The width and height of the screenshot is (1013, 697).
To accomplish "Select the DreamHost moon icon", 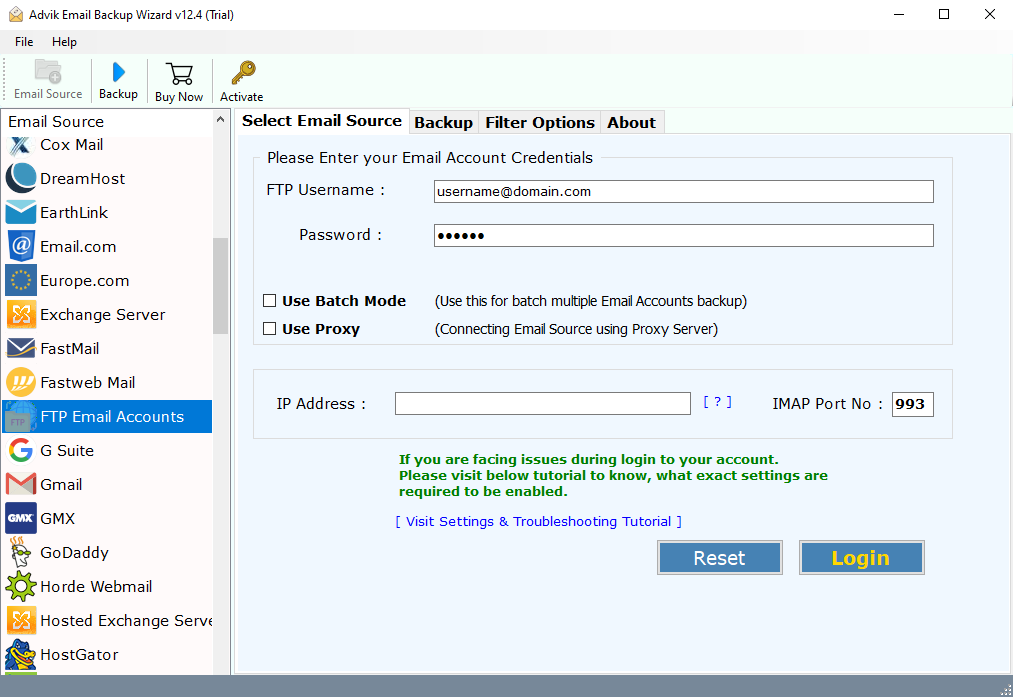I will pyautogui.click(x=21, y=178).
